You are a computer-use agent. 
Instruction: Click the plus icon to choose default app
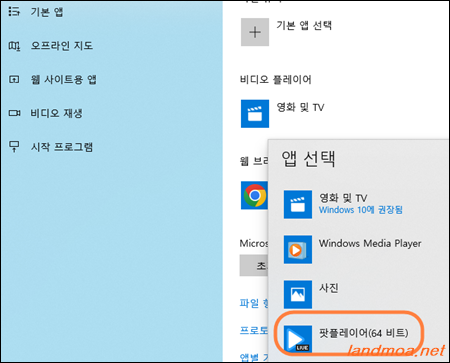(255, 32)
